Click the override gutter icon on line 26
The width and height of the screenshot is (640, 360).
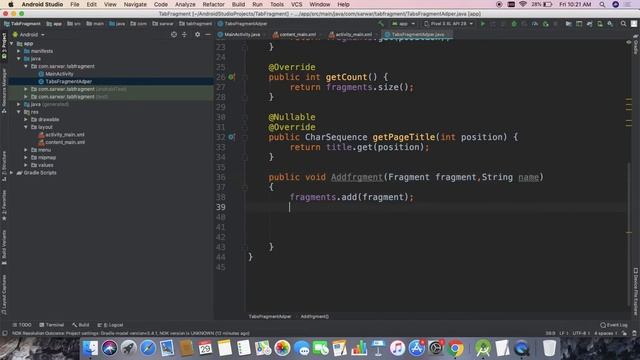pyautogui.click(x=231, y=77)
